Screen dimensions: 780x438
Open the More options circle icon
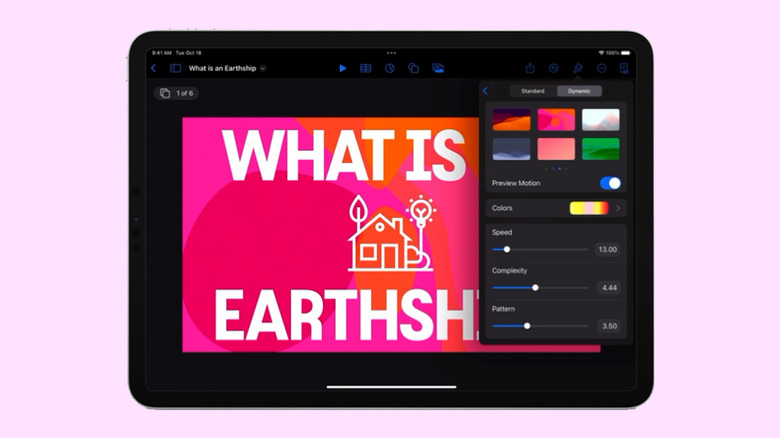[x=601, y=68]
